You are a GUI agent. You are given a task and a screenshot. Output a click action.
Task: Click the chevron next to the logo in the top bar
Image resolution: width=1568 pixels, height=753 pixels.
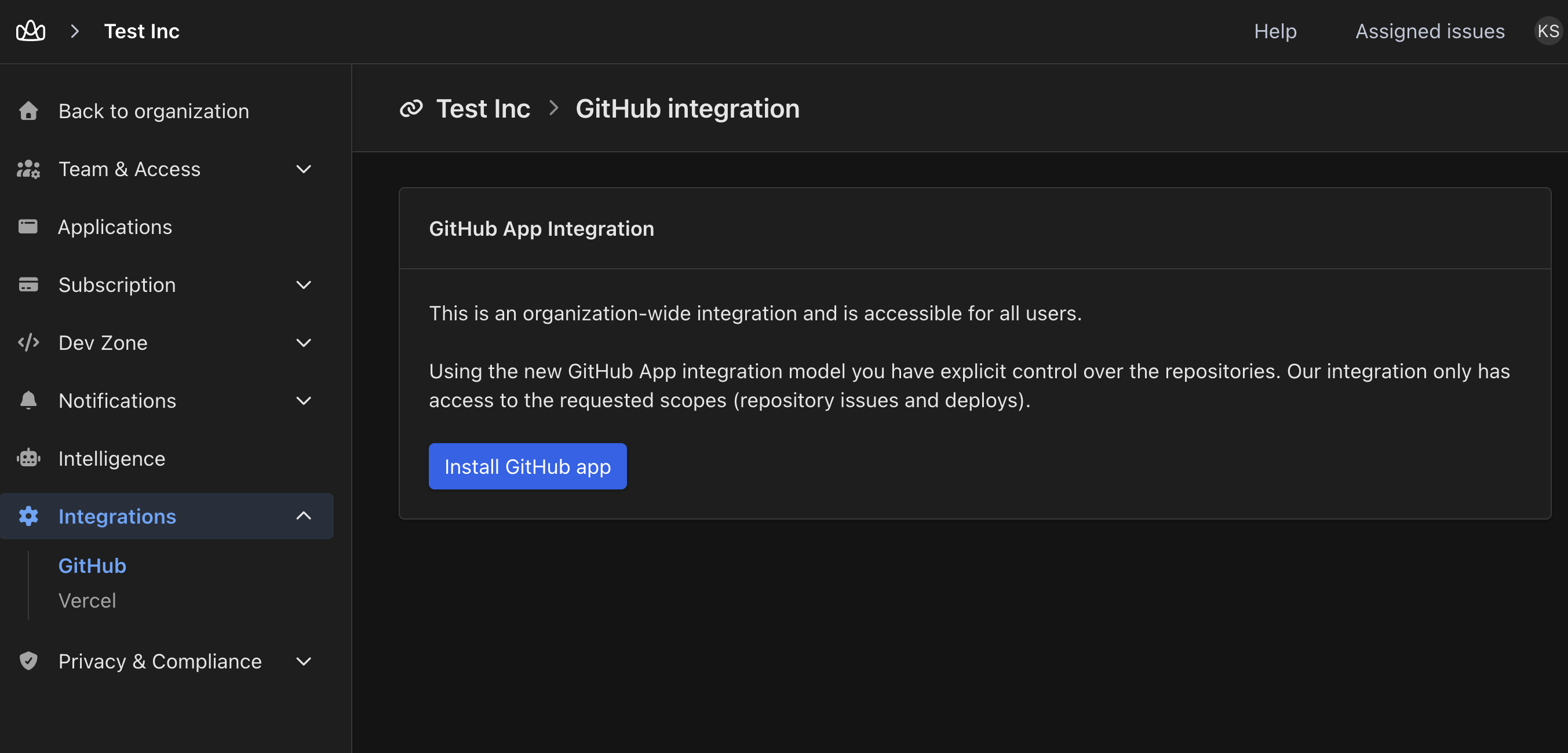pyautogui.click(x=74, y=31)
